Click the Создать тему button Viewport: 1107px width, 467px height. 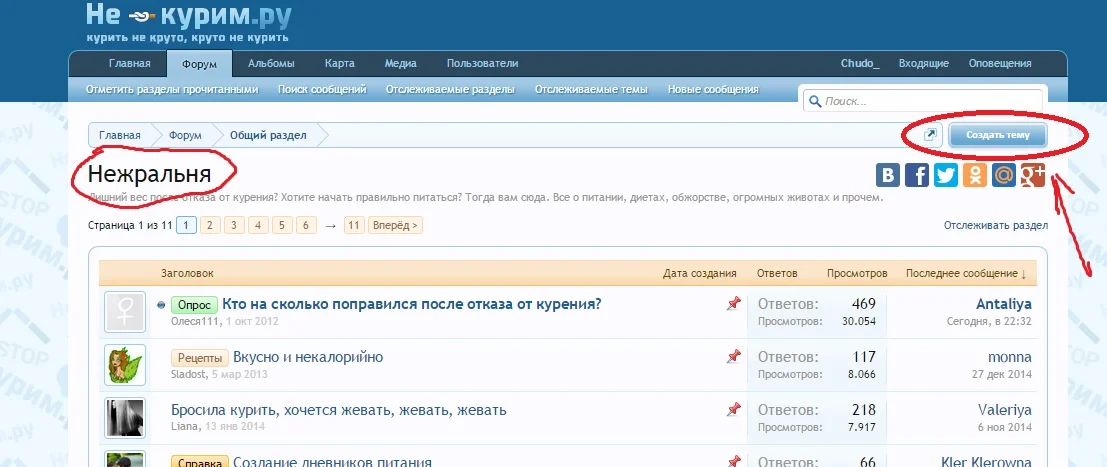998,135
